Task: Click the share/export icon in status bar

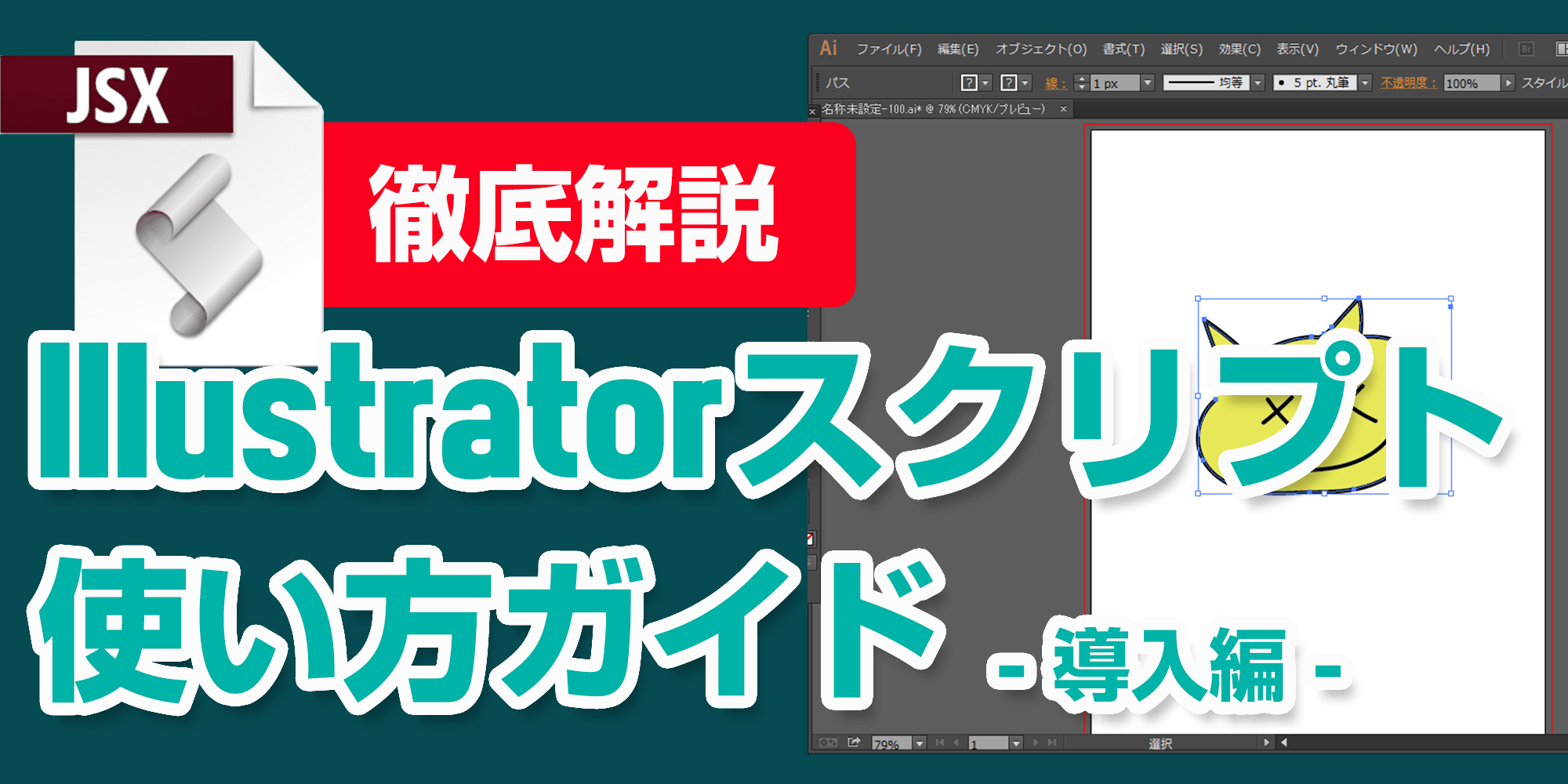Action: tap(854, 742)
